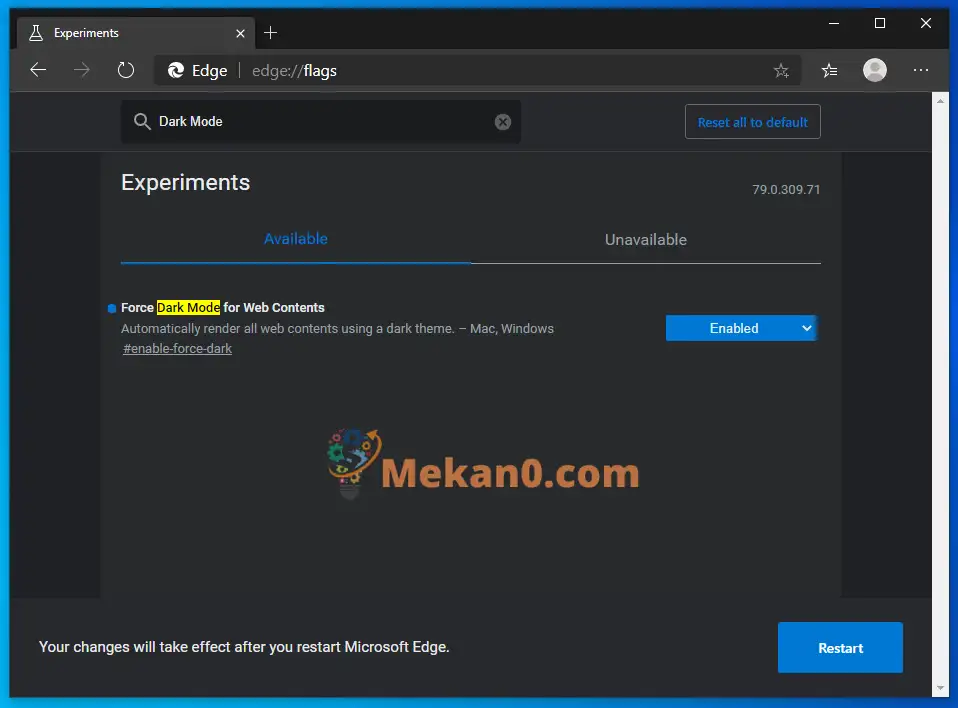Reload the page with refresh icon
Image resolution: width=958 pixels, height=708 pixels.
click(126, 70)
